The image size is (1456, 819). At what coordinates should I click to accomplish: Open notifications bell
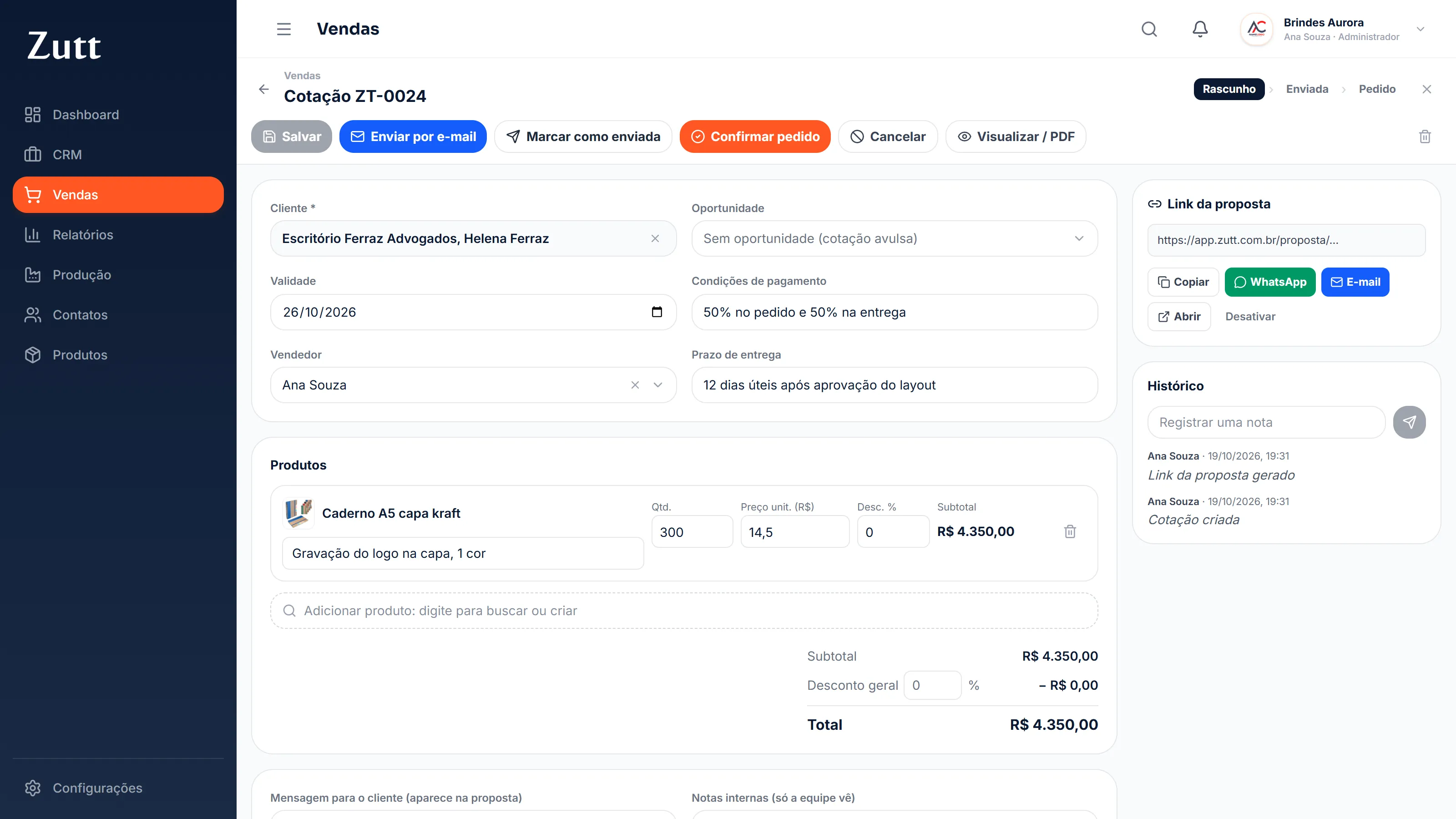point(1200,29)
